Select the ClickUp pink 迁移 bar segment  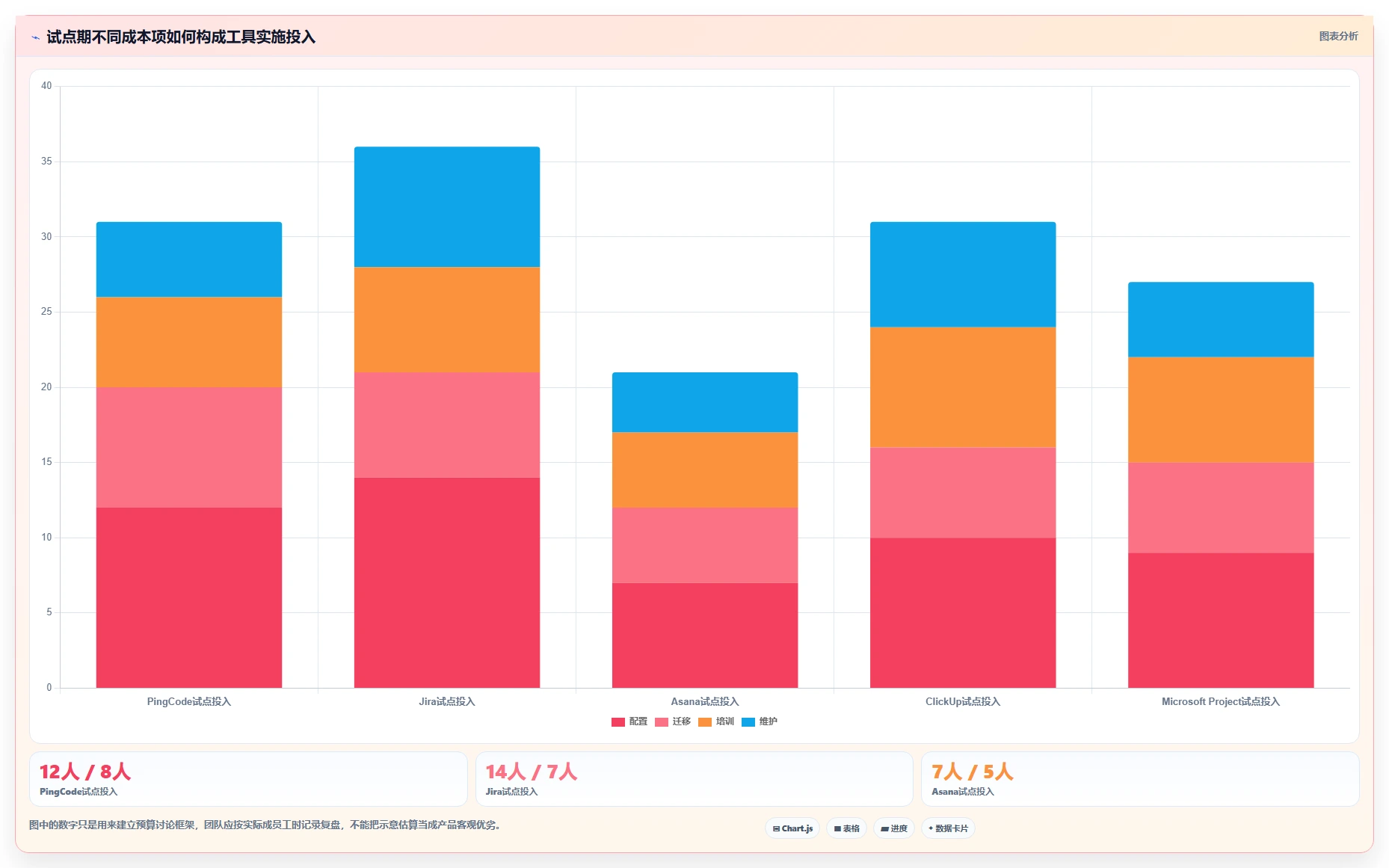[x=963, y=493]
